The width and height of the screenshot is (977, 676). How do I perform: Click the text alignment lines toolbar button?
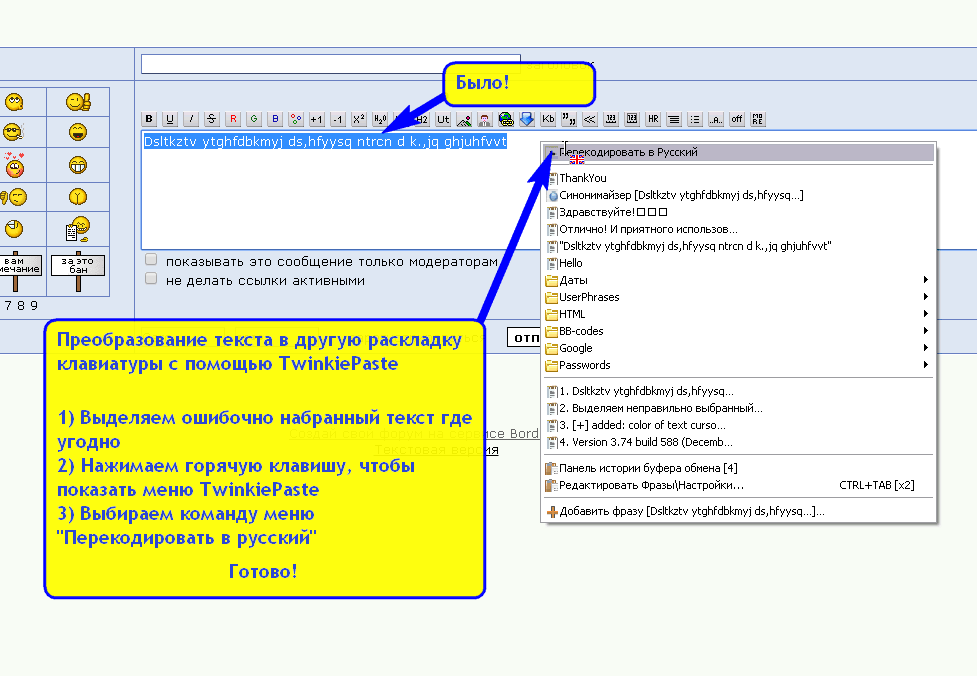[x=674, y=119]
